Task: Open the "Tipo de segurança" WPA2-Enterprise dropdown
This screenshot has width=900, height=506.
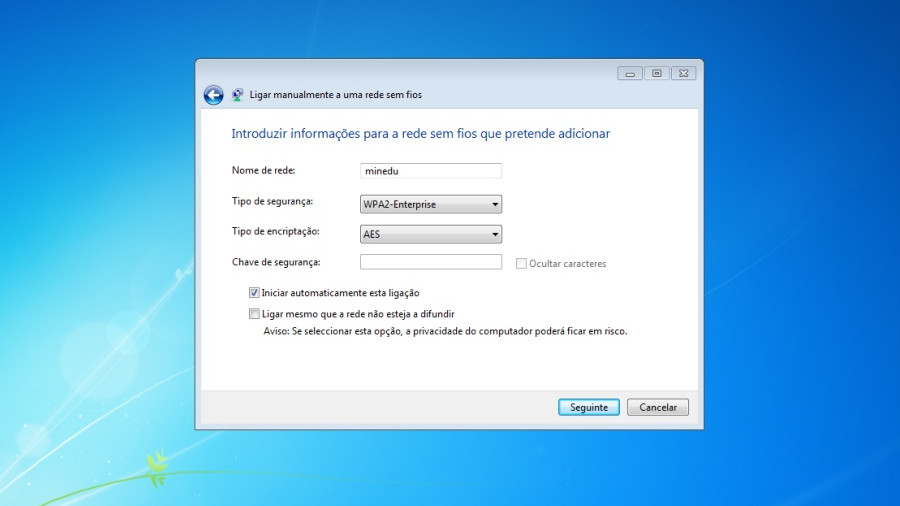Action: pos(430,205)
